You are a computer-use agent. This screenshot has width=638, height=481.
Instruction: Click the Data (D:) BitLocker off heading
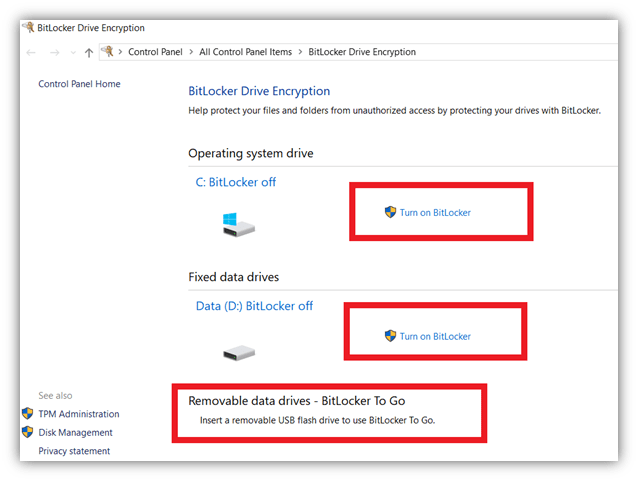[254, 306]
